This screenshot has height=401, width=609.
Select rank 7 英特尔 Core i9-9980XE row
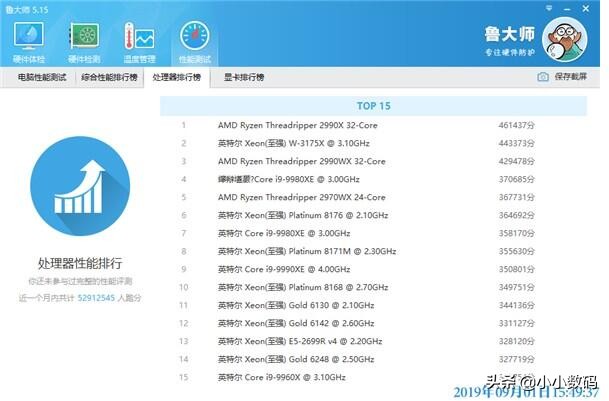coord(373,233)
